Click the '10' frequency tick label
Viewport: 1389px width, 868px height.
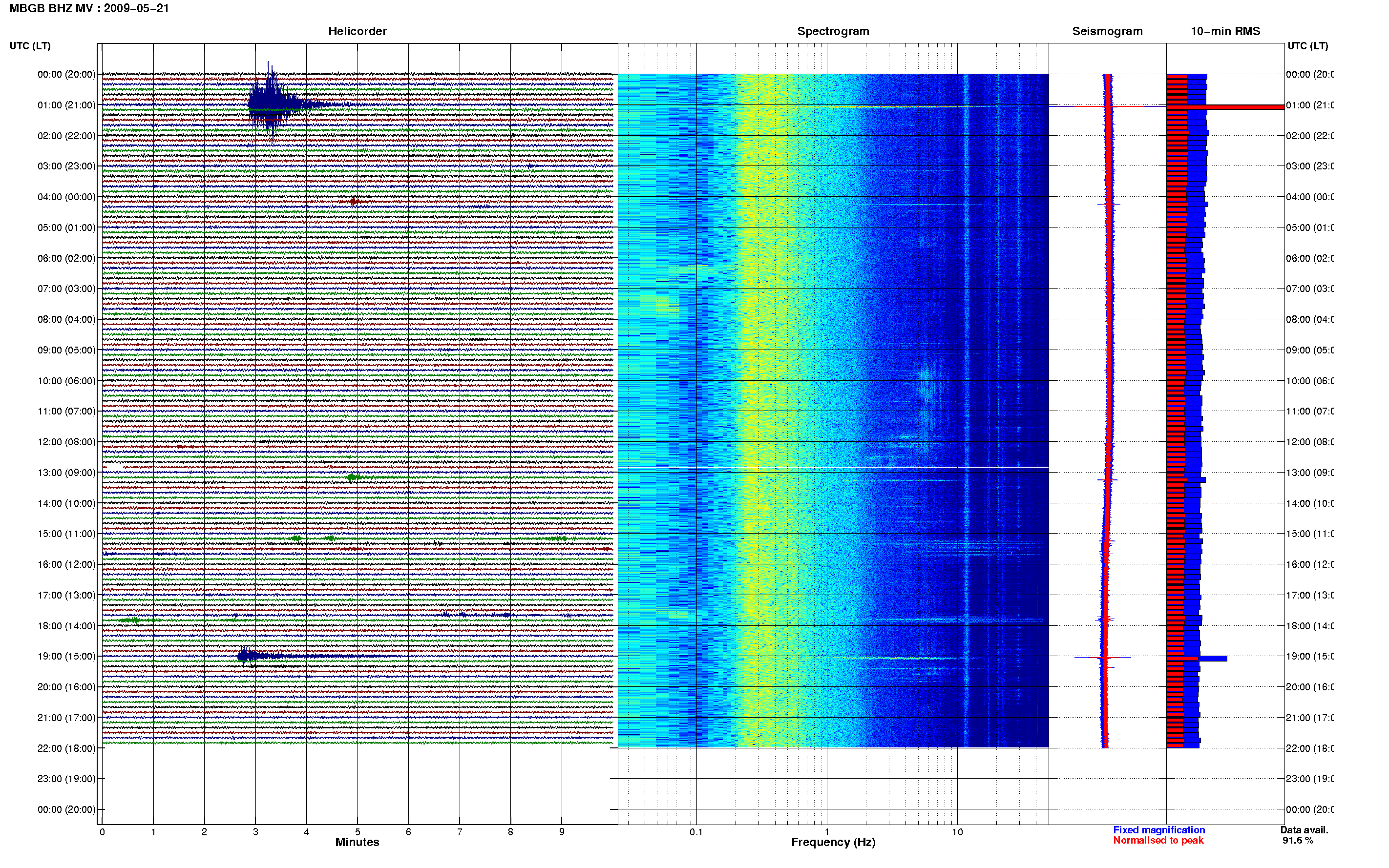coord(957,832)
